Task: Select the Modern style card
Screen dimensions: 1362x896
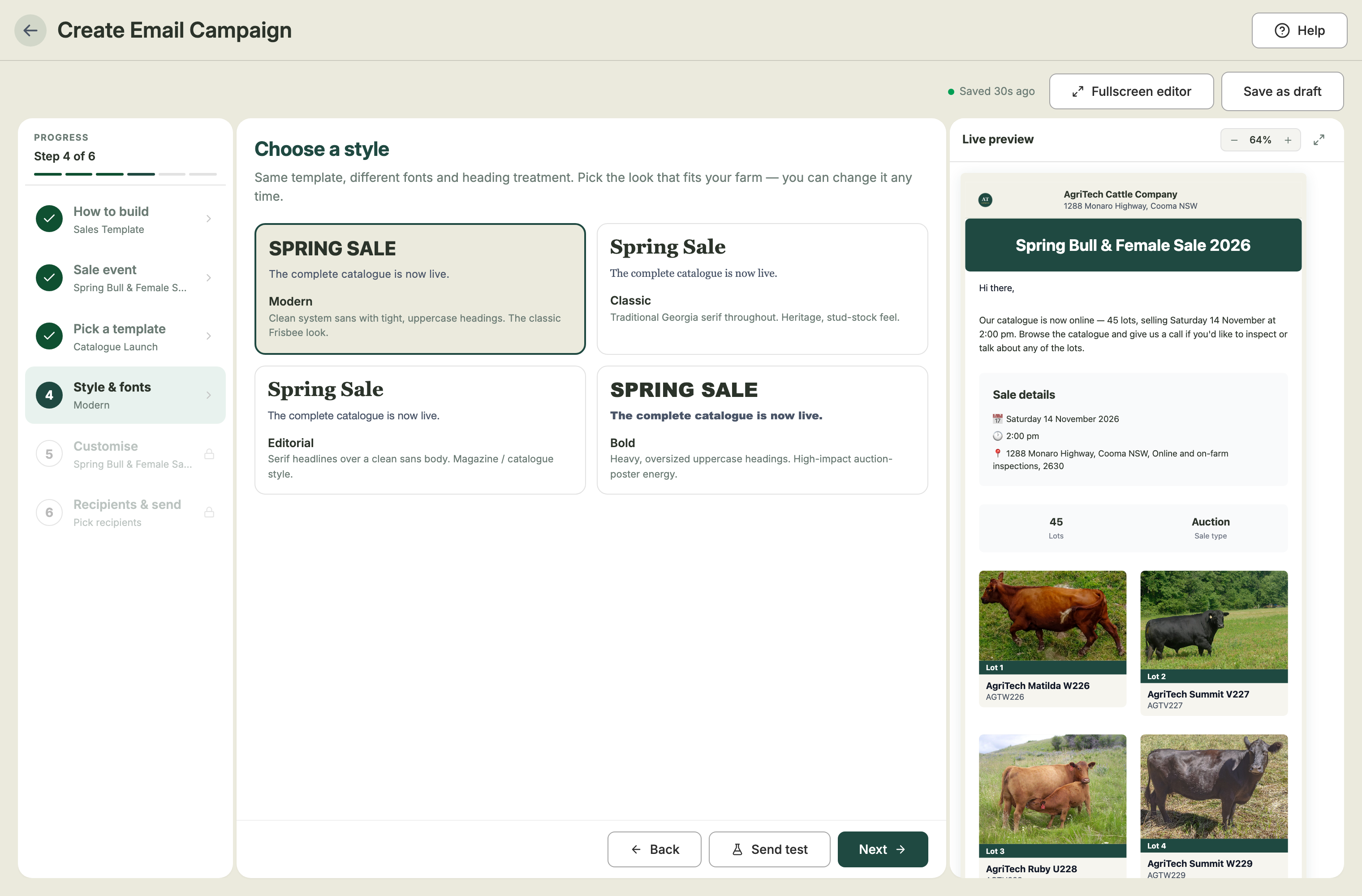Action: pos(420,289)
